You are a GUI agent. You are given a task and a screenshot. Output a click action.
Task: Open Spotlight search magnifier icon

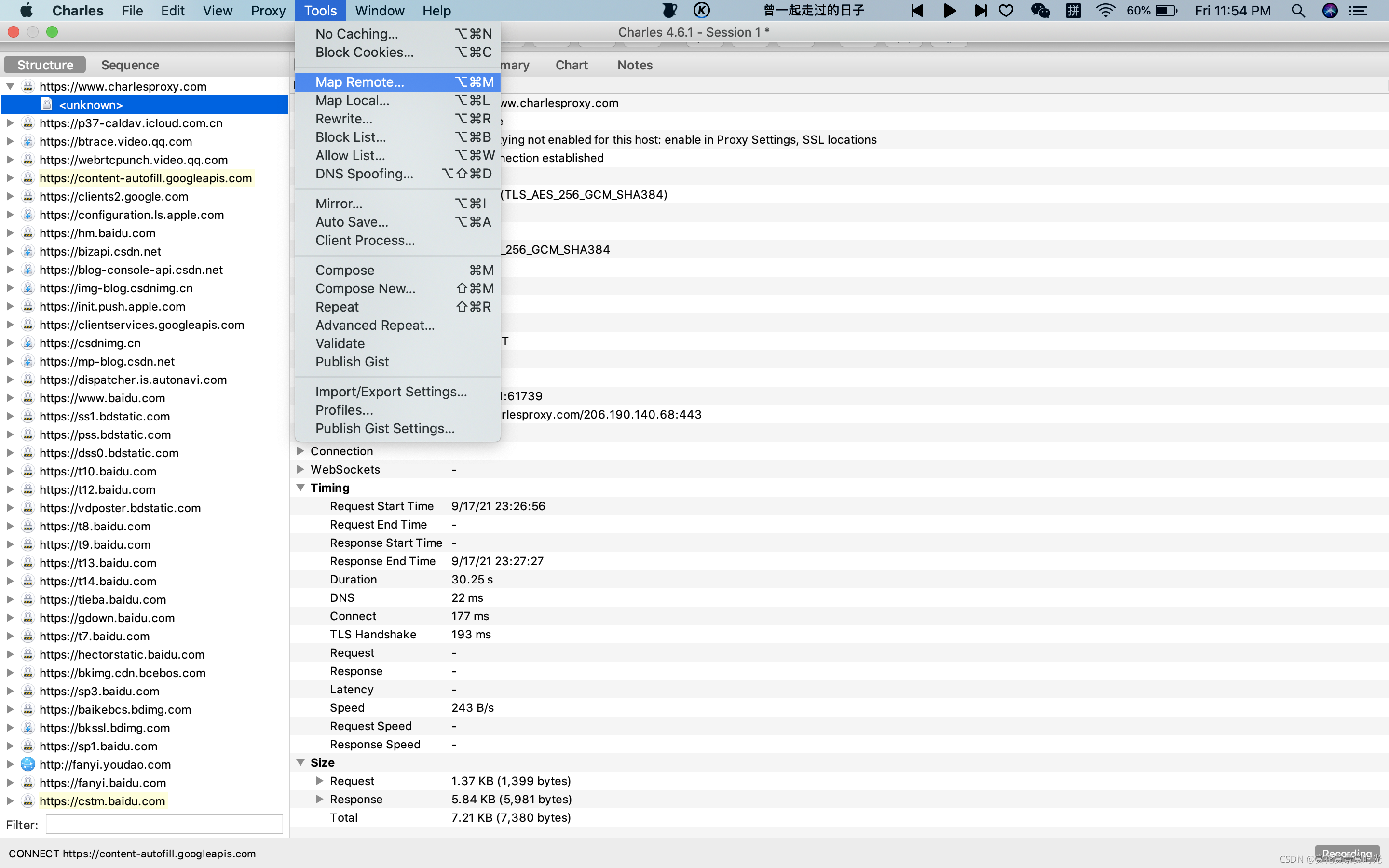coord(1298,10)
